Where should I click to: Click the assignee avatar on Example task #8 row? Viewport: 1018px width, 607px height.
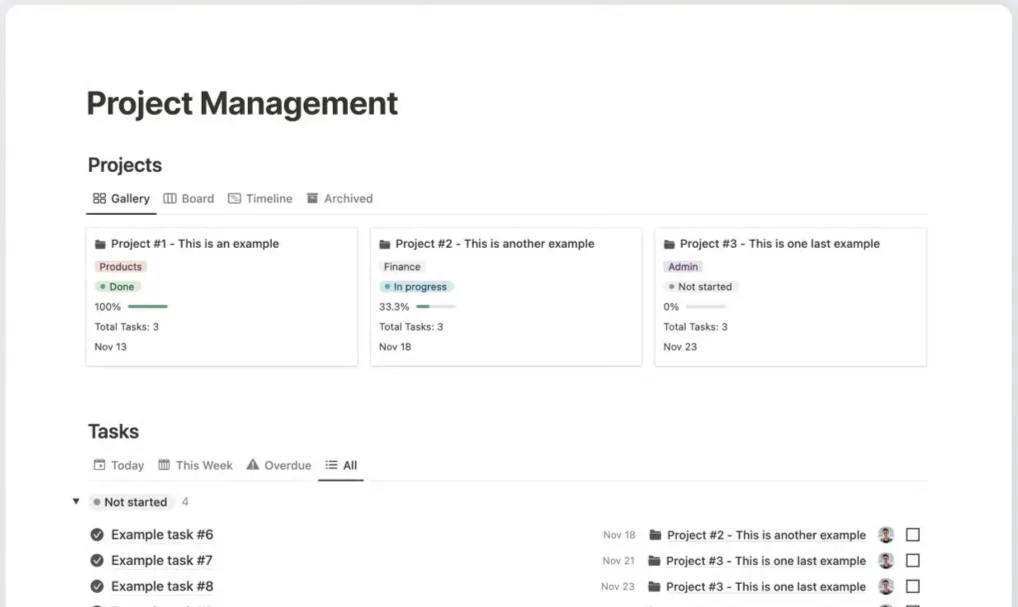tap(885, 587)
